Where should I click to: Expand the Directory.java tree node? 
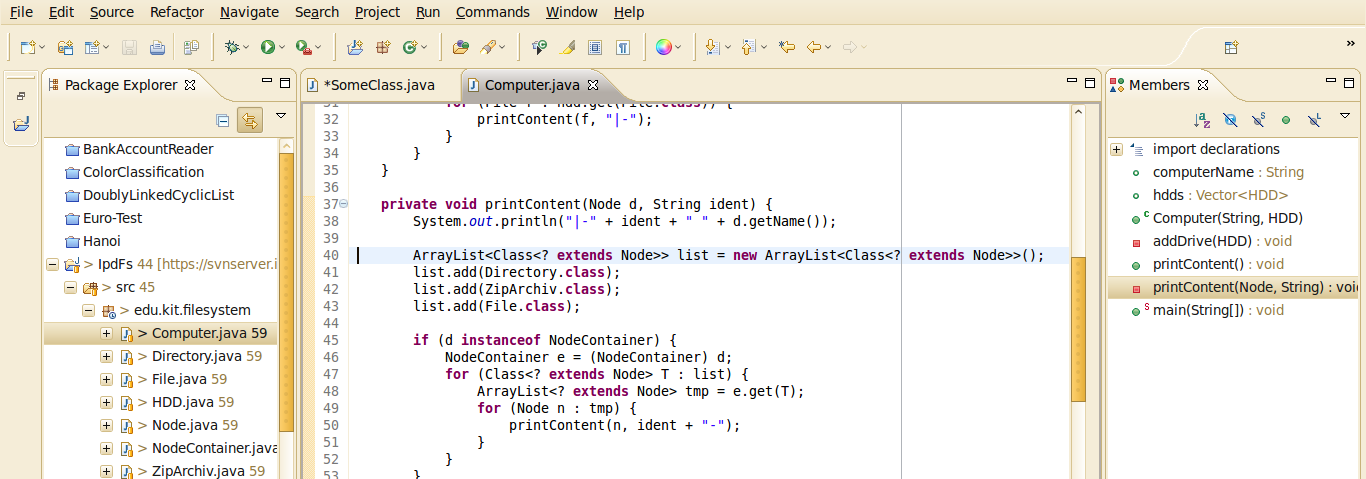(106, 356)
